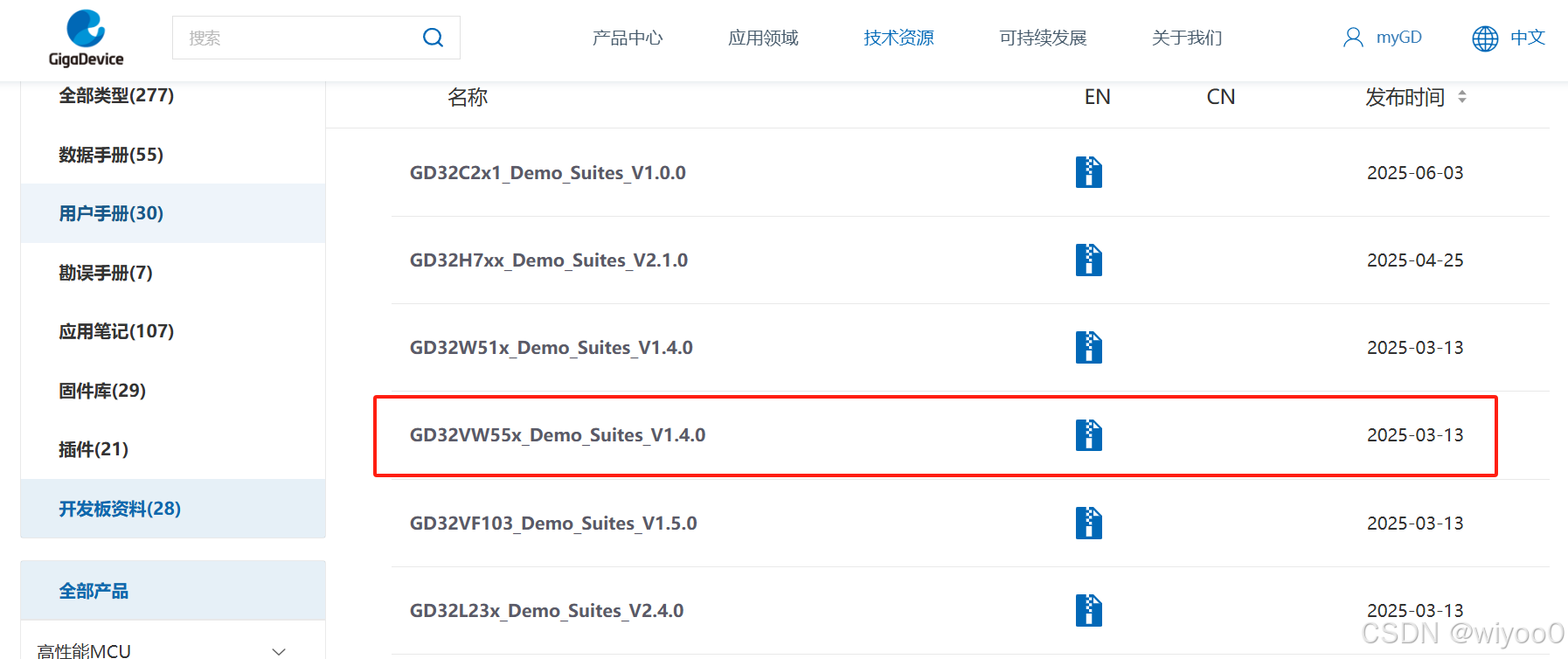
Task: Click the 2025-04-25 release date
Action: [1415, 260]
